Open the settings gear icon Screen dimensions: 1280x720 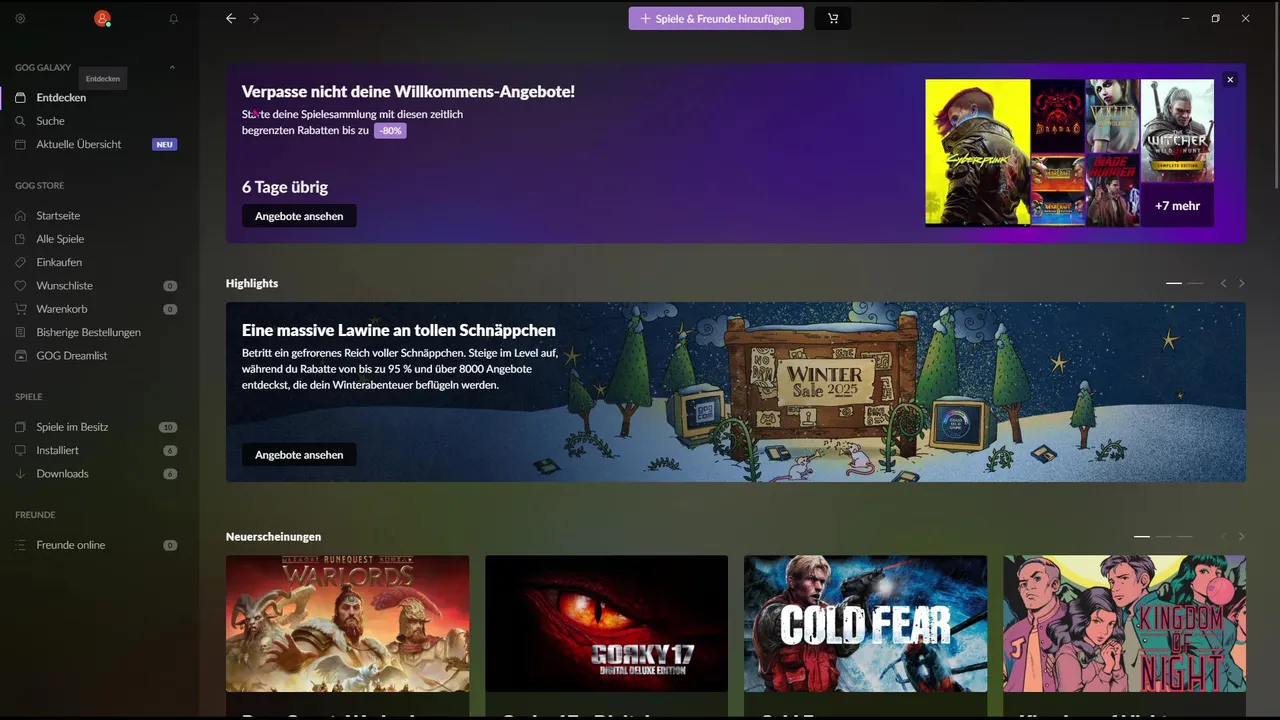click(x=20, y=18)
